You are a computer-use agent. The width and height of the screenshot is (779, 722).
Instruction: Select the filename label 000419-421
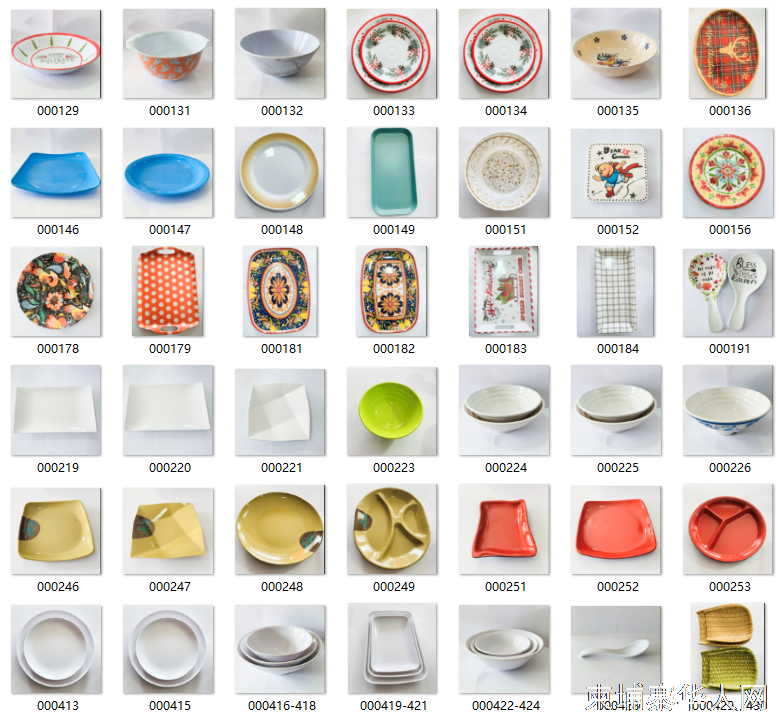(x=393, y=706)
